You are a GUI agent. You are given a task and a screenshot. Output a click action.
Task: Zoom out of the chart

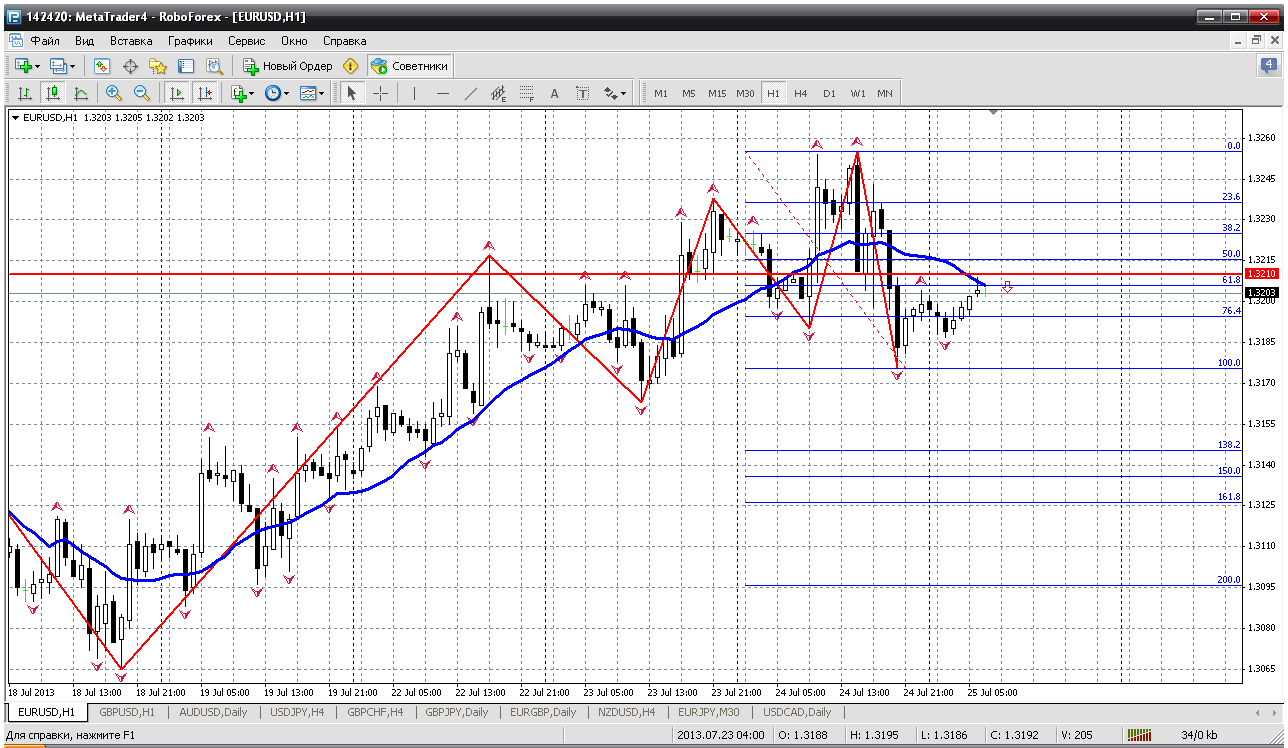click(x=142, y=93)
